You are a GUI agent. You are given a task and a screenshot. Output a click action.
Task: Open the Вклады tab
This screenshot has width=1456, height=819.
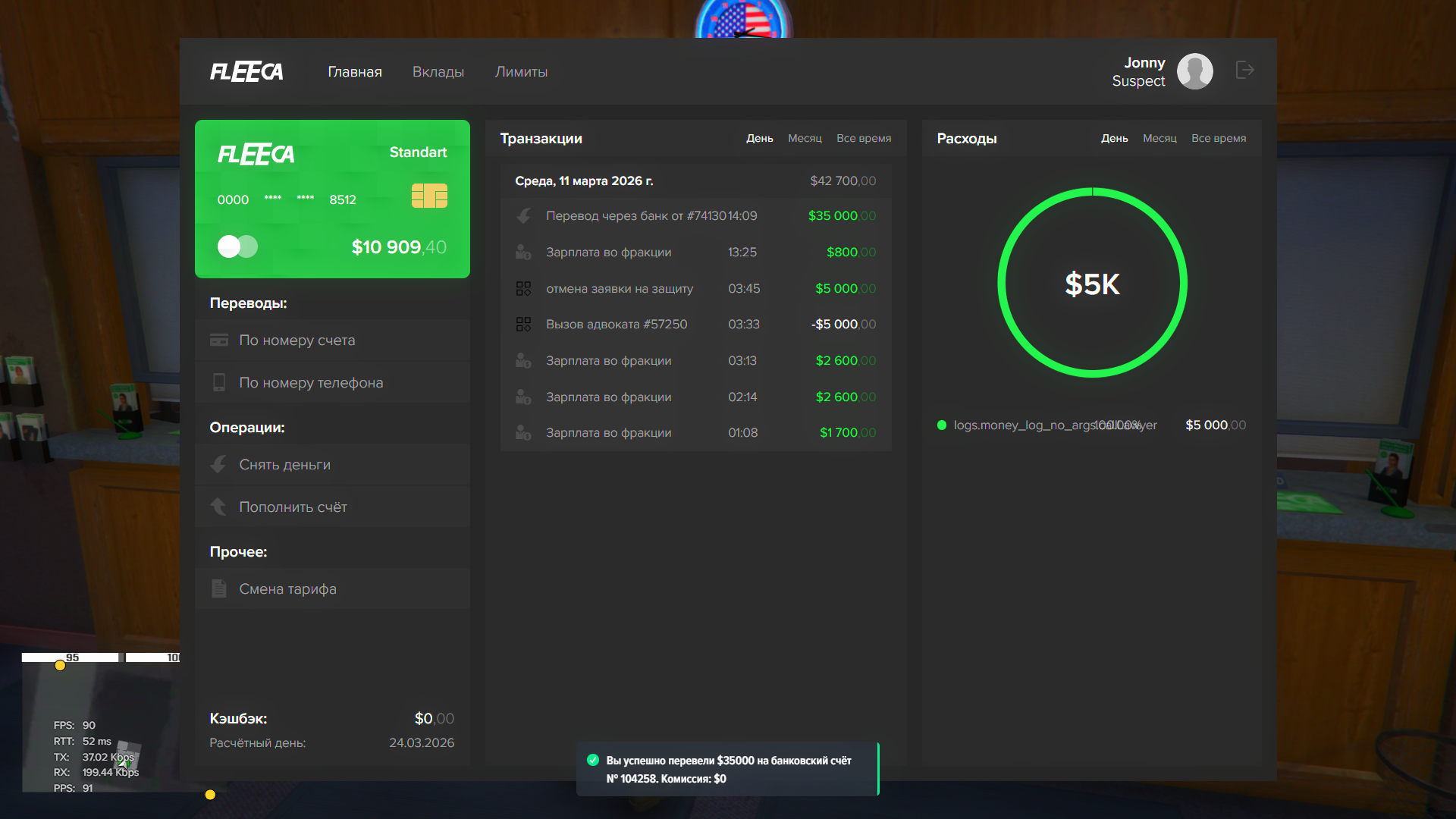pyautogui.click(x=438, y=72)
